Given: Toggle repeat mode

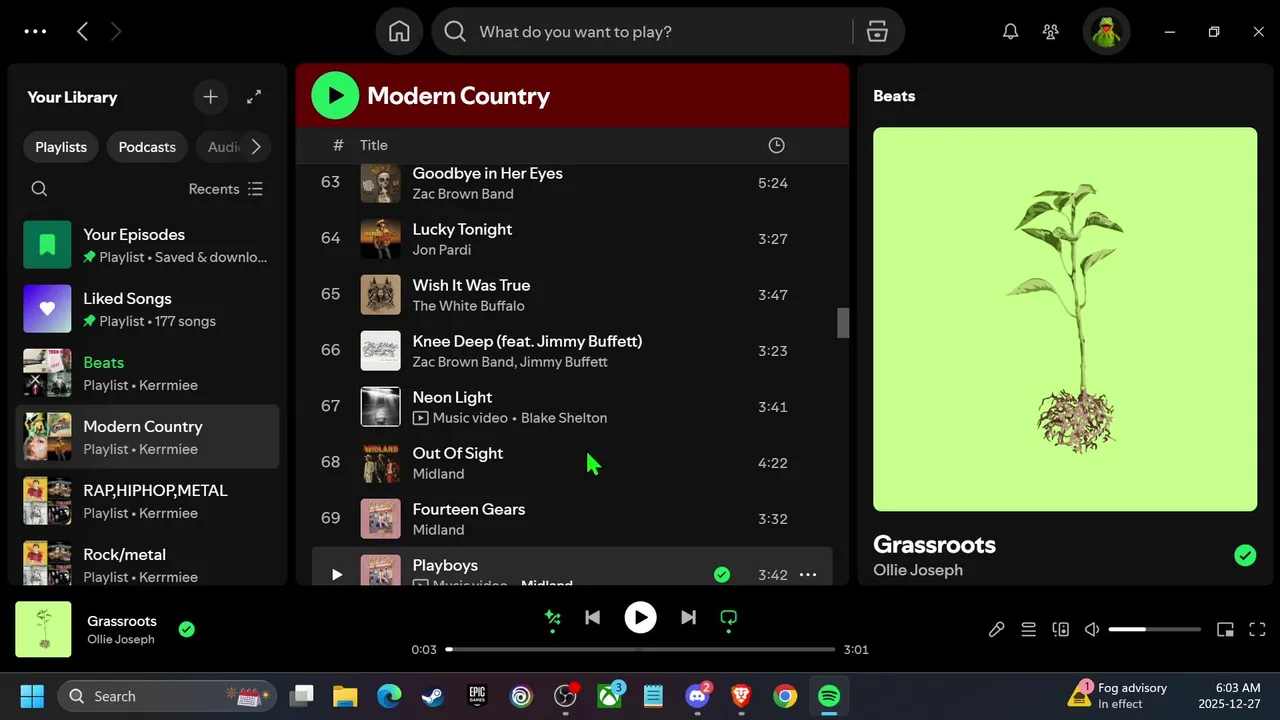Looking at the screenshot, I should pyautogui.click(x=729, y=618).
